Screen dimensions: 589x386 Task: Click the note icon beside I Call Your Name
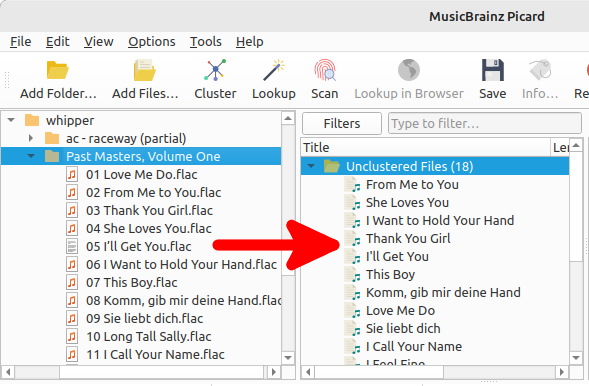pos(352,347)
